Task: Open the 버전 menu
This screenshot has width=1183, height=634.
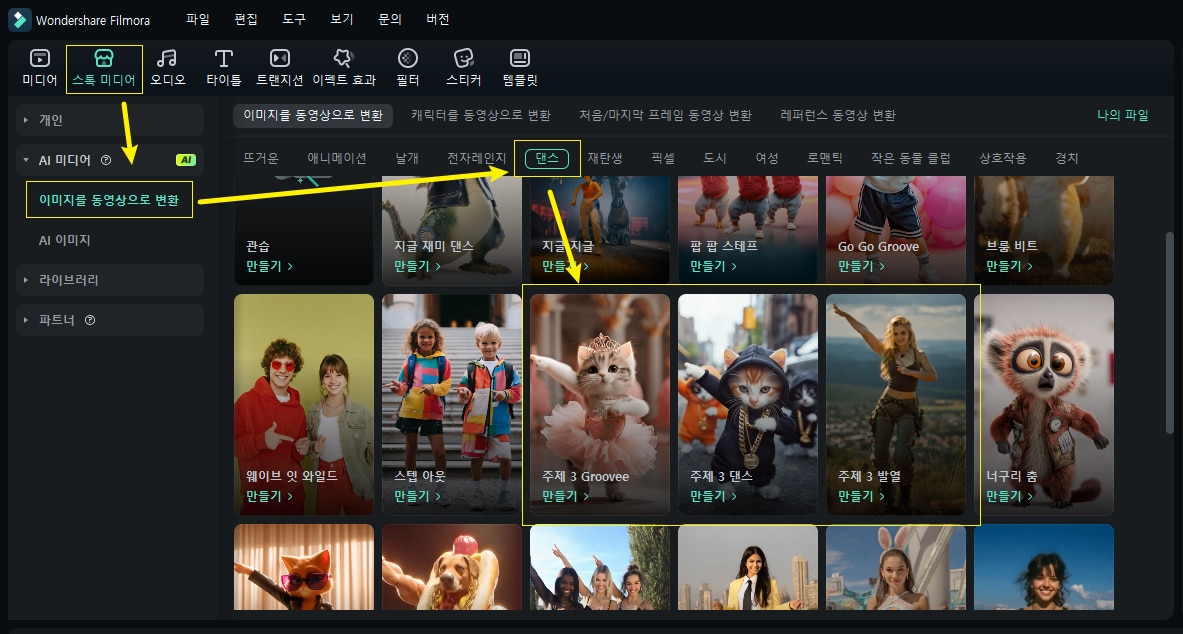Action: tap(438, 20)
